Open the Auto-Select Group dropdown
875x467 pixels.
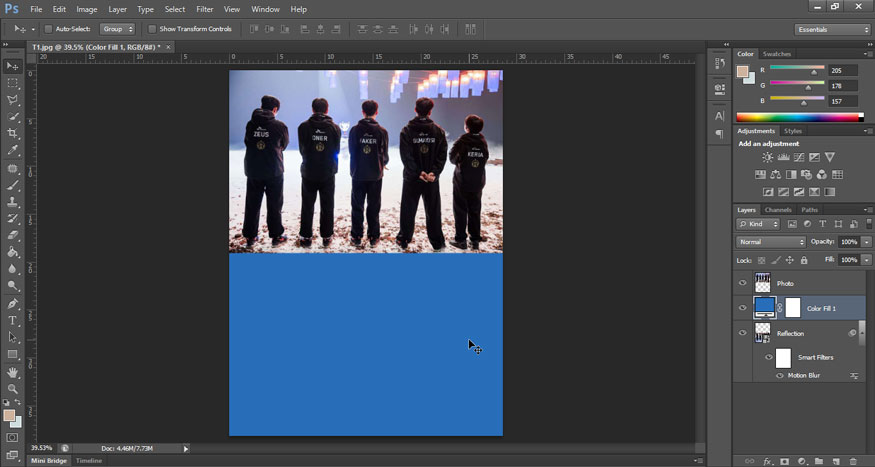tap(116, 29)
